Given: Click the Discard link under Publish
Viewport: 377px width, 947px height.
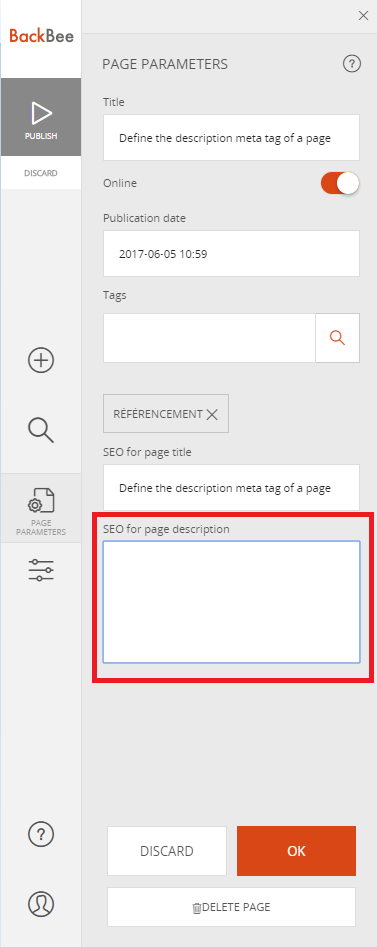Looking at the screenshot, I should point(41,173).
